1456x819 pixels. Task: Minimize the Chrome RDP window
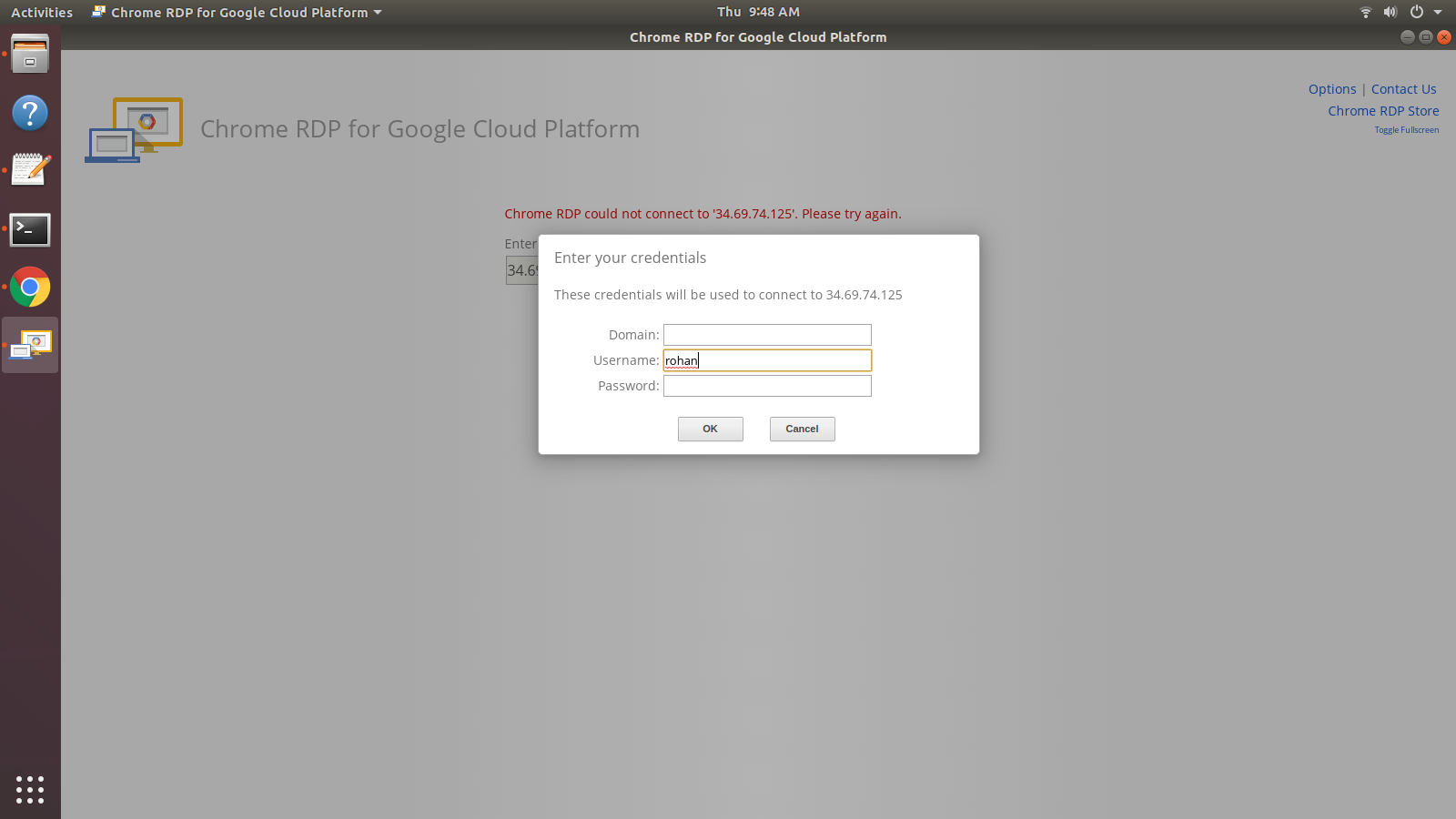(x=1408, y=37)
